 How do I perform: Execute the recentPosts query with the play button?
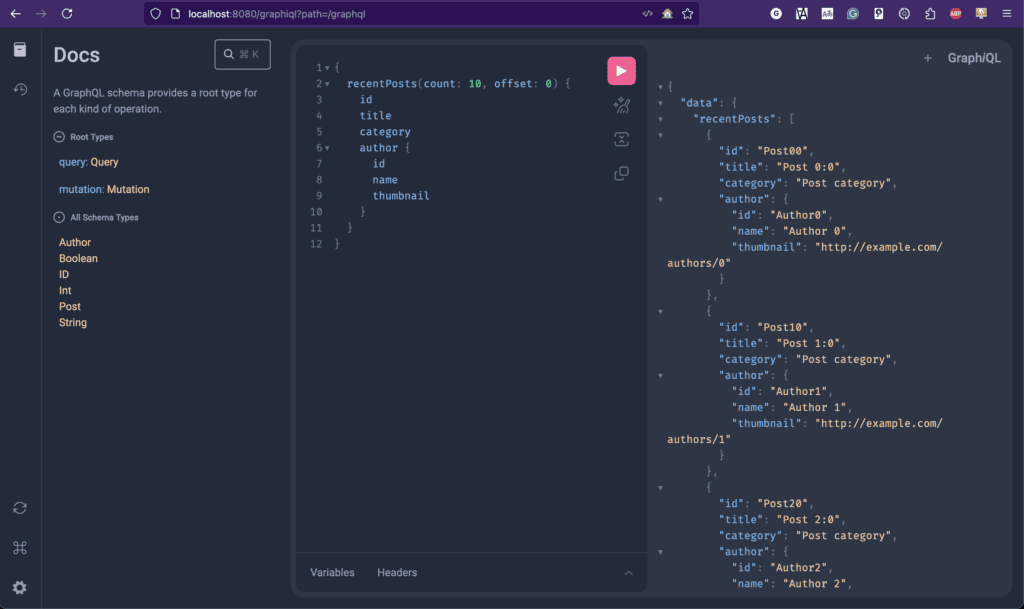[621, 70]
